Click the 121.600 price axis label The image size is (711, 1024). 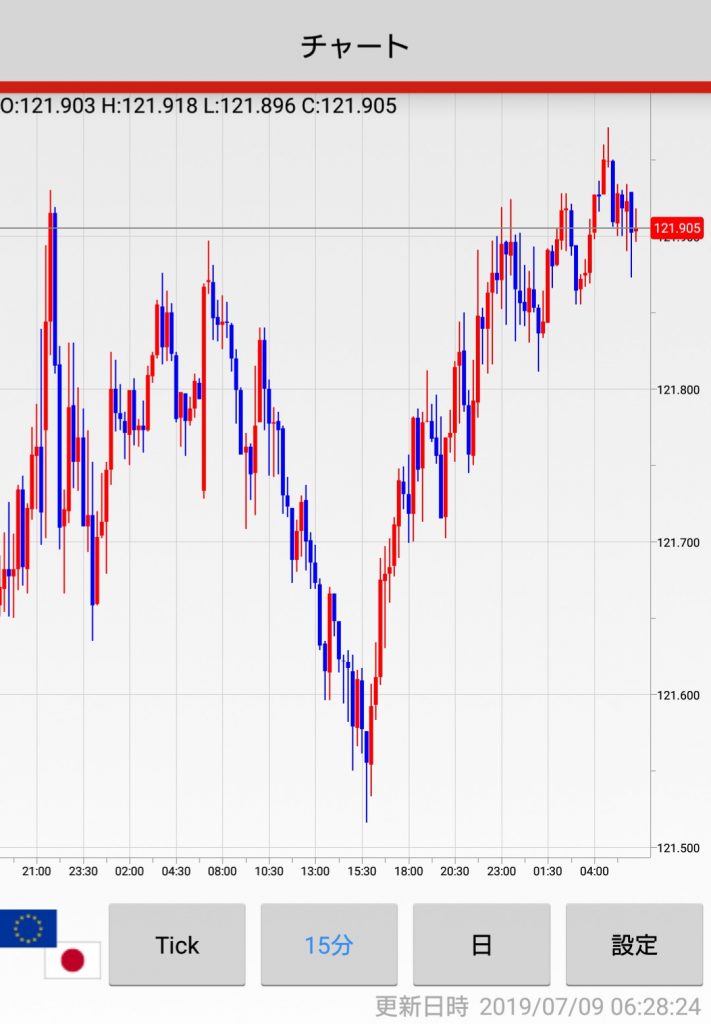677,696
